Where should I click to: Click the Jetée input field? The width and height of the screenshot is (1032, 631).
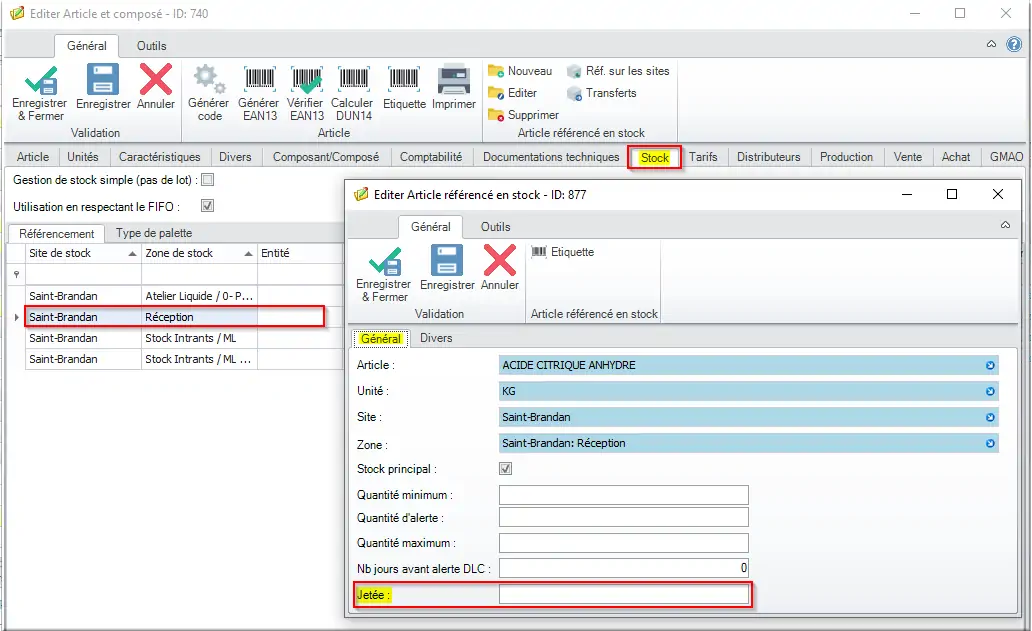(624, 595)
